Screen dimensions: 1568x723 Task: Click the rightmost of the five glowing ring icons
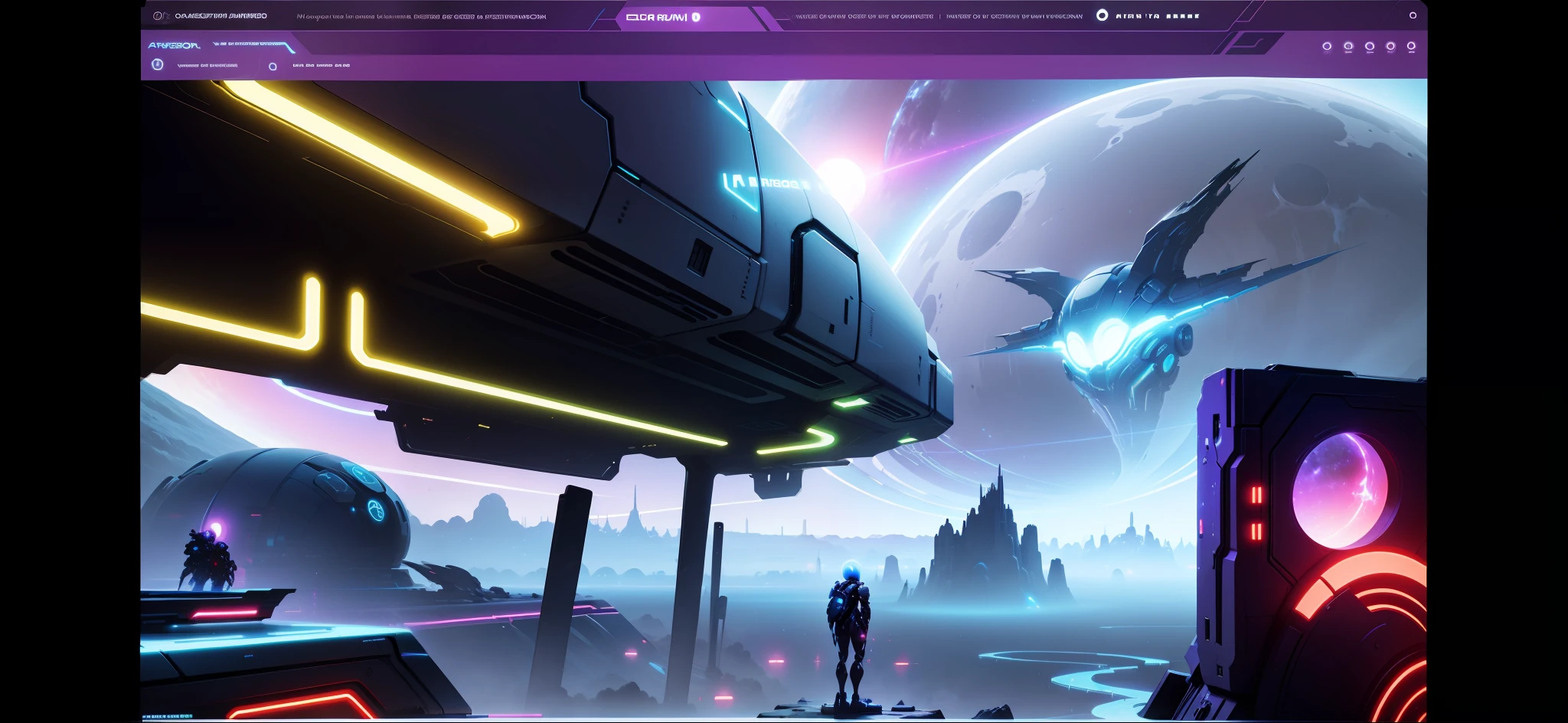click(x=1411, y=47)
